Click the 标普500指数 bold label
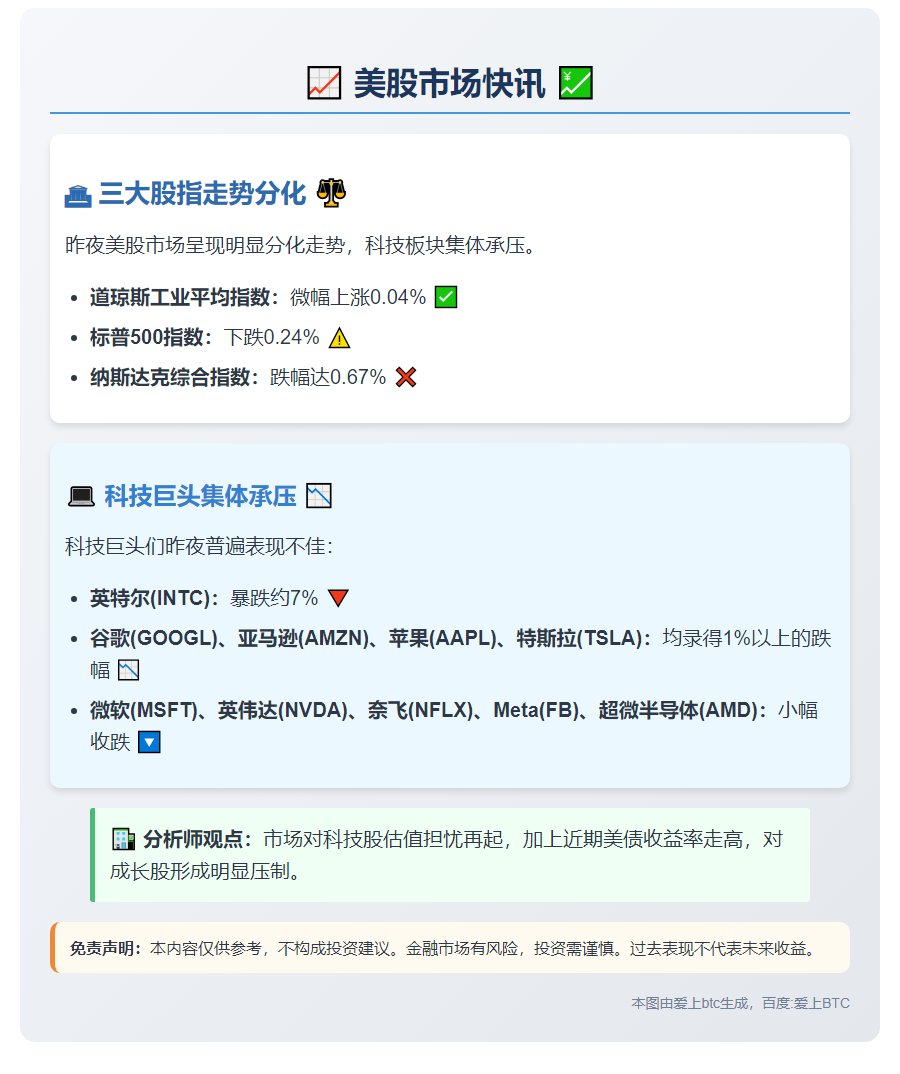Screen dimensions: 900x1074 click(152, 337)
